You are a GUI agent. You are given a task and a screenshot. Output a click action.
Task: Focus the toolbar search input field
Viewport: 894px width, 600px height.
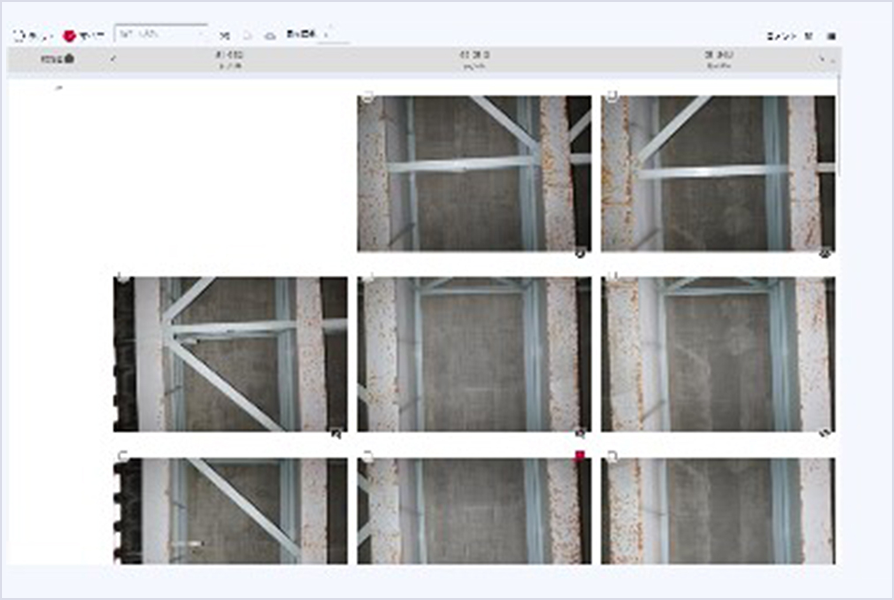(161, 34)
